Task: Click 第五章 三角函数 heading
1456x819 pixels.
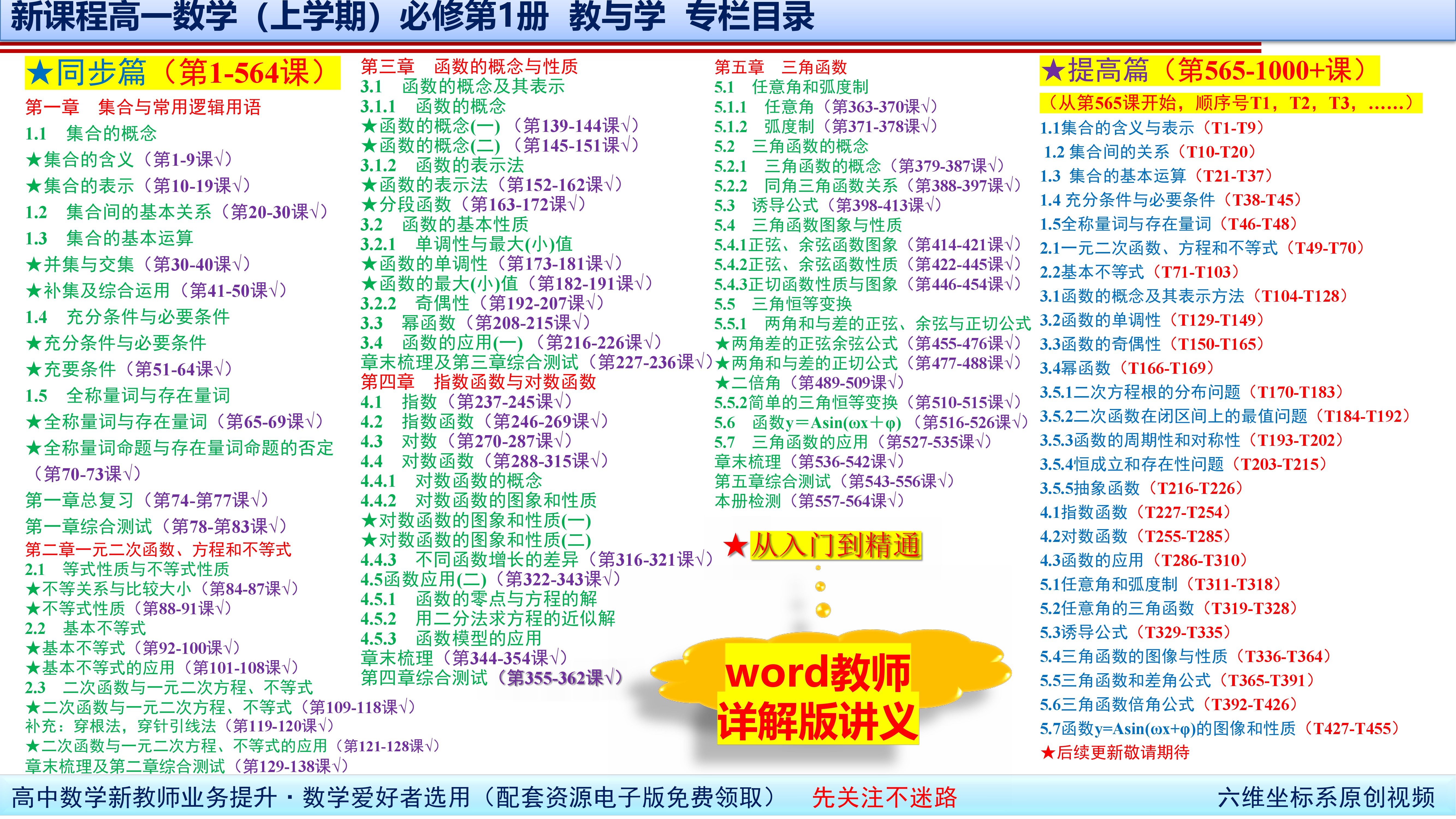Action: pyautogui.click(x=781, y=67)
